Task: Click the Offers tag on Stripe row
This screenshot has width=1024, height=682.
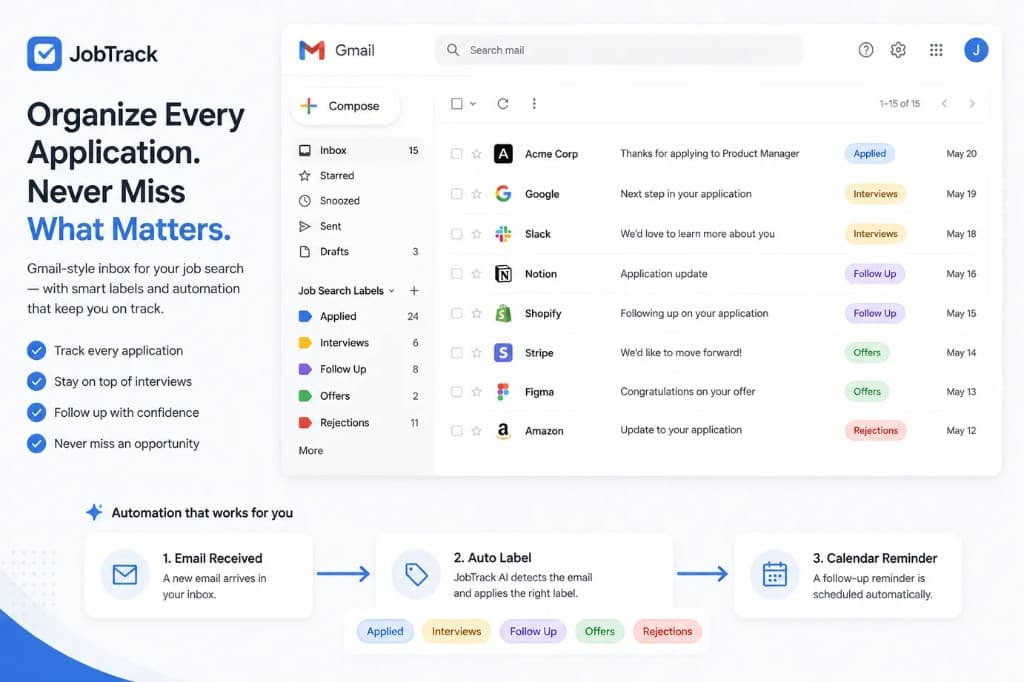Action: (x=867, y=353)
